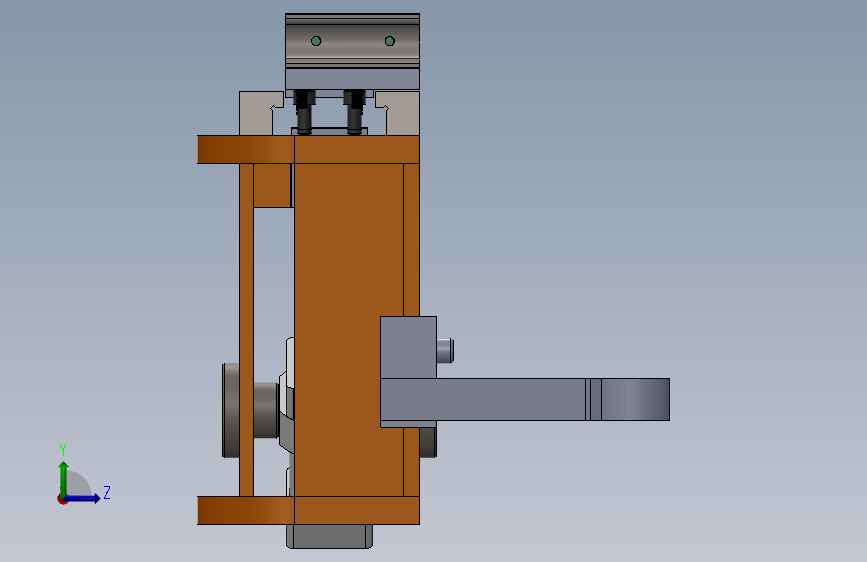Select the small pin beside the grey square block
Screen dimensions: 867x562
445,351
